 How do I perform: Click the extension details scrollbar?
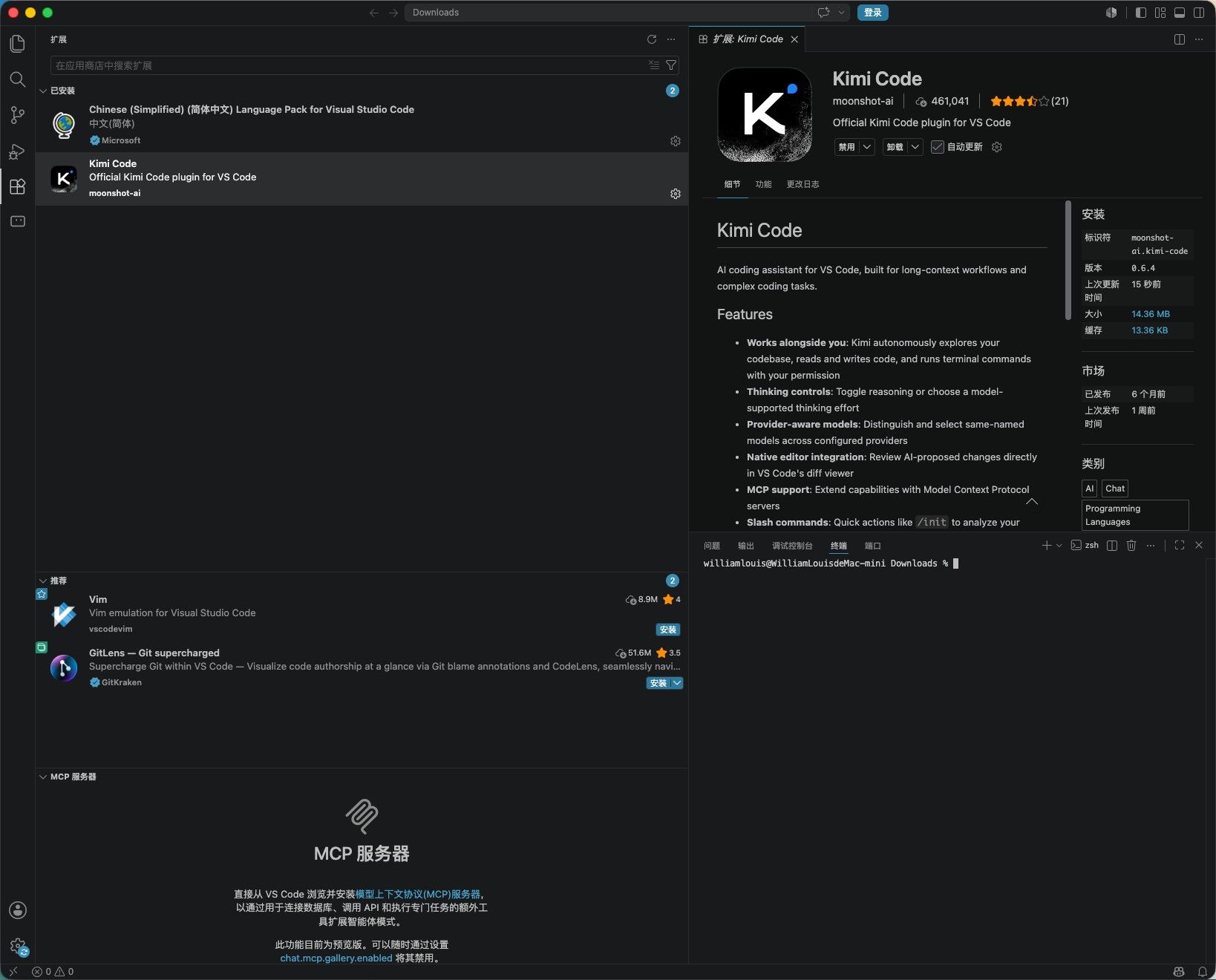tap(1068, 260)
